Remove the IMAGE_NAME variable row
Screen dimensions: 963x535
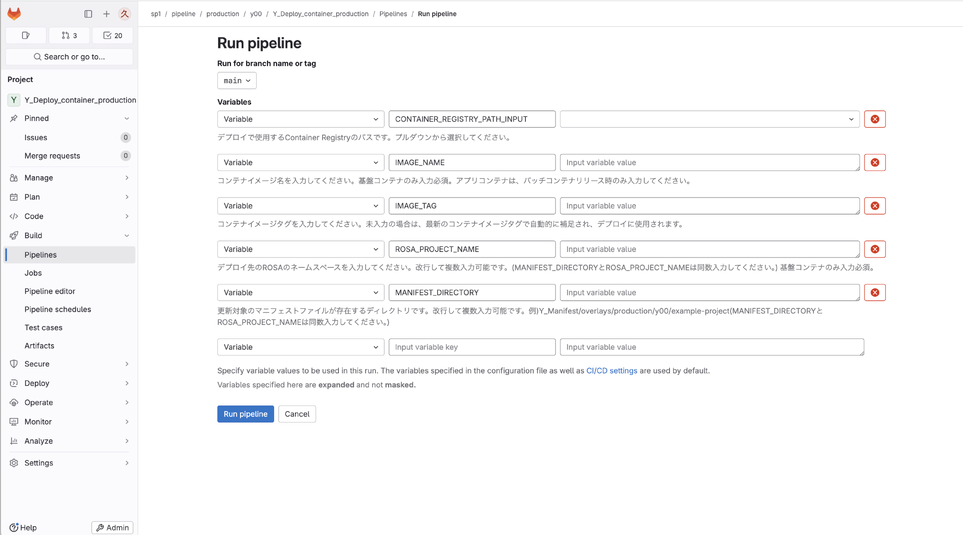tap(875, 163)
